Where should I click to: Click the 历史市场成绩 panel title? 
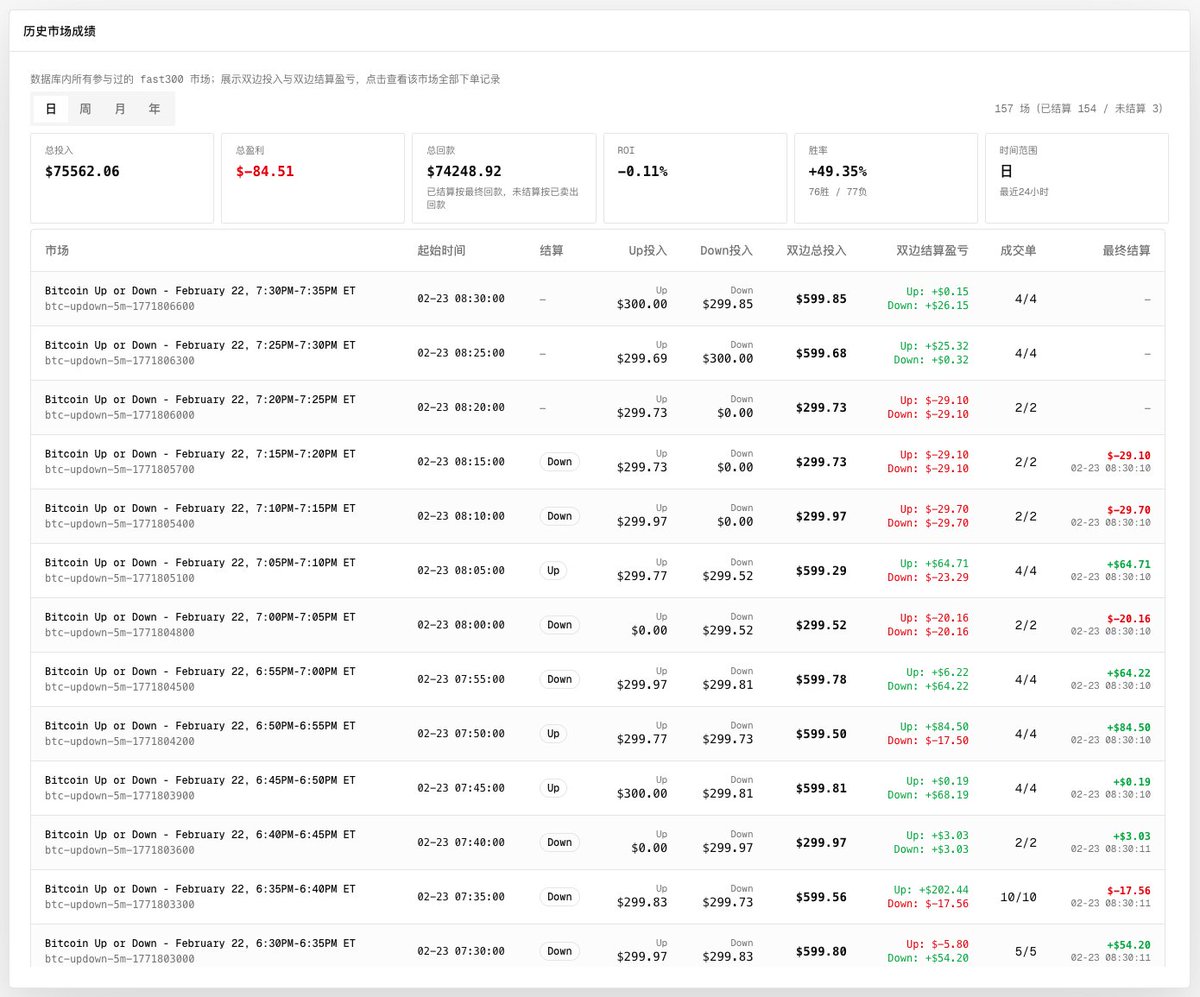click(59, 31)
